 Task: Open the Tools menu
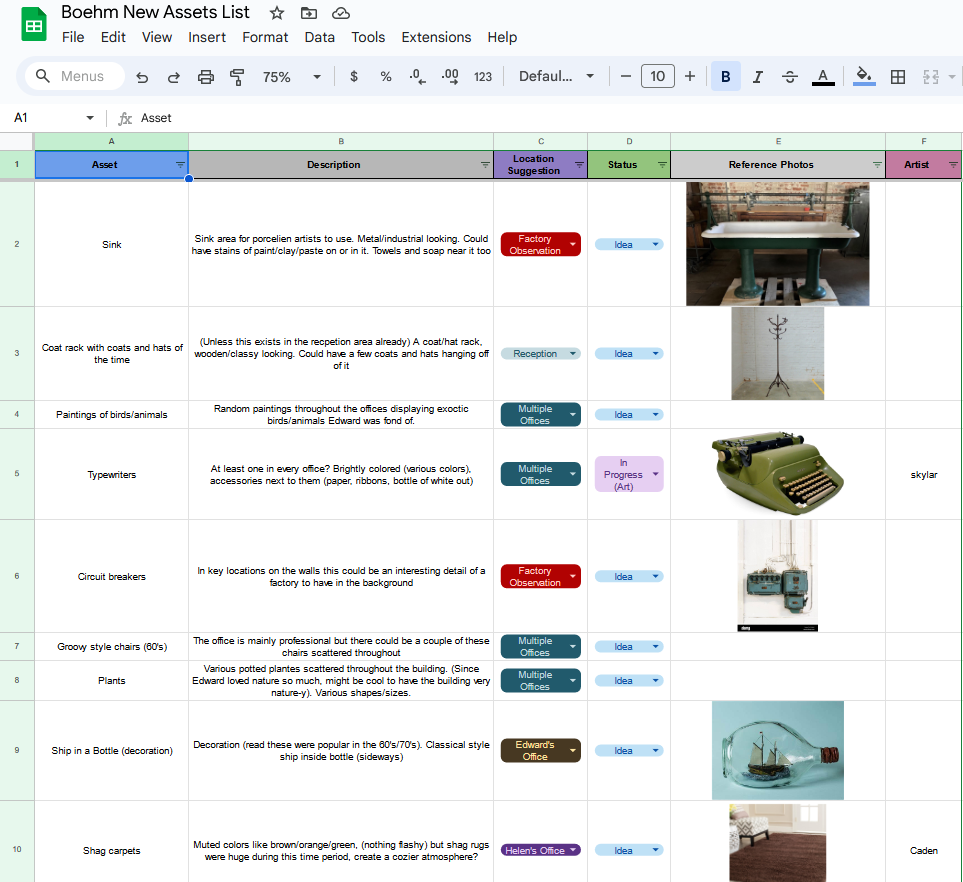coord(368,37)
